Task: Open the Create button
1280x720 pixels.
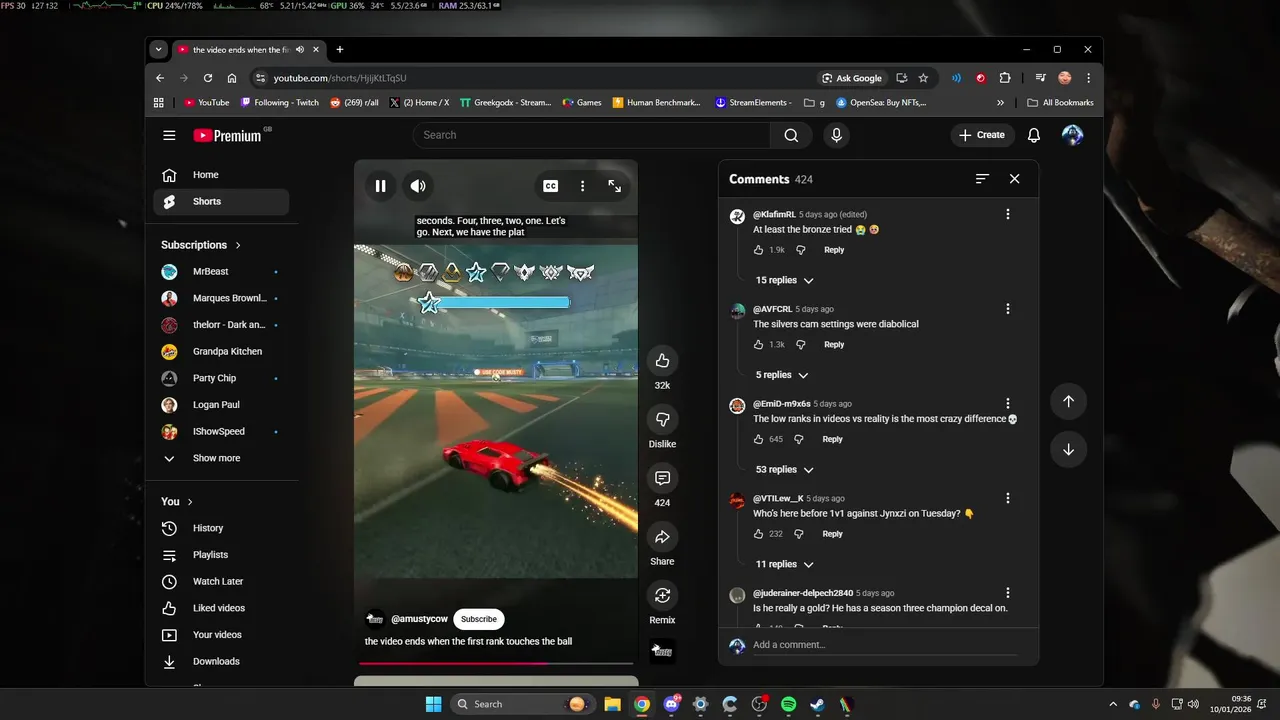Action: click(982, 135)
